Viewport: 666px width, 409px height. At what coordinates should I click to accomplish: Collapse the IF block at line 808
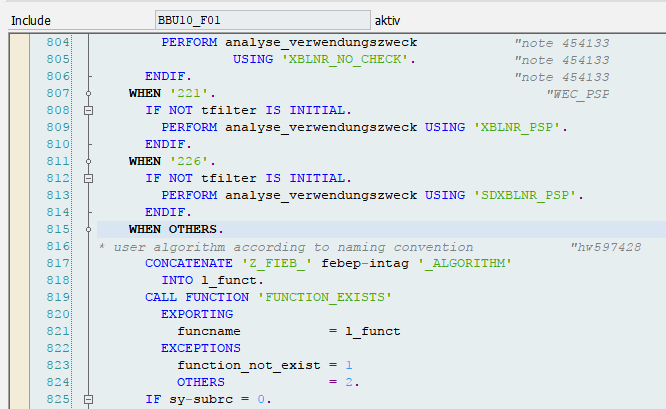[x=88, y=110]
